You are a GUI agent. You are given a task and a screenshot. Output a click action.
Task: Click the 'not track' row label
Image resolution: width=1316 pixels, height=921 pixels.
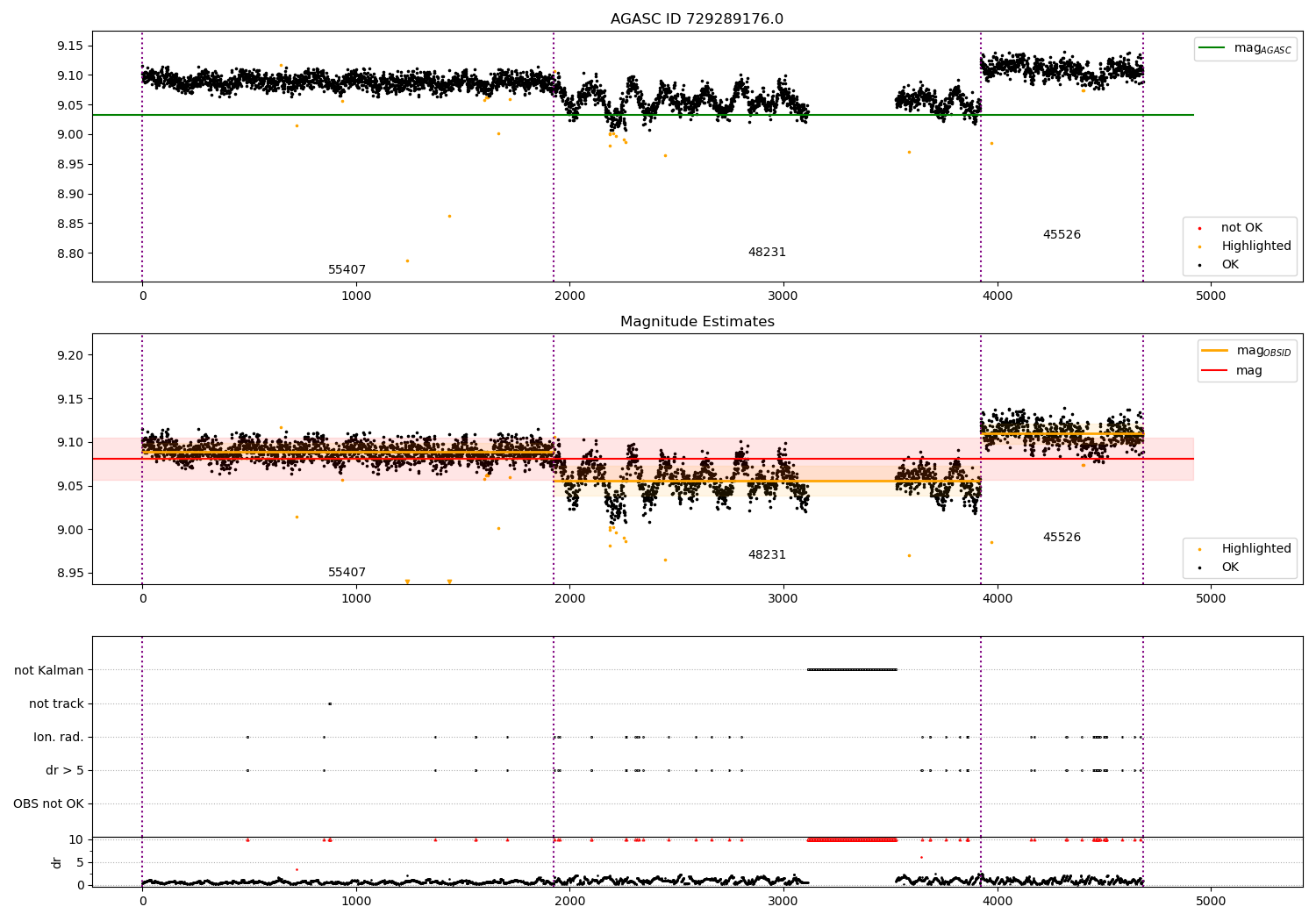(x=56, y=704)
